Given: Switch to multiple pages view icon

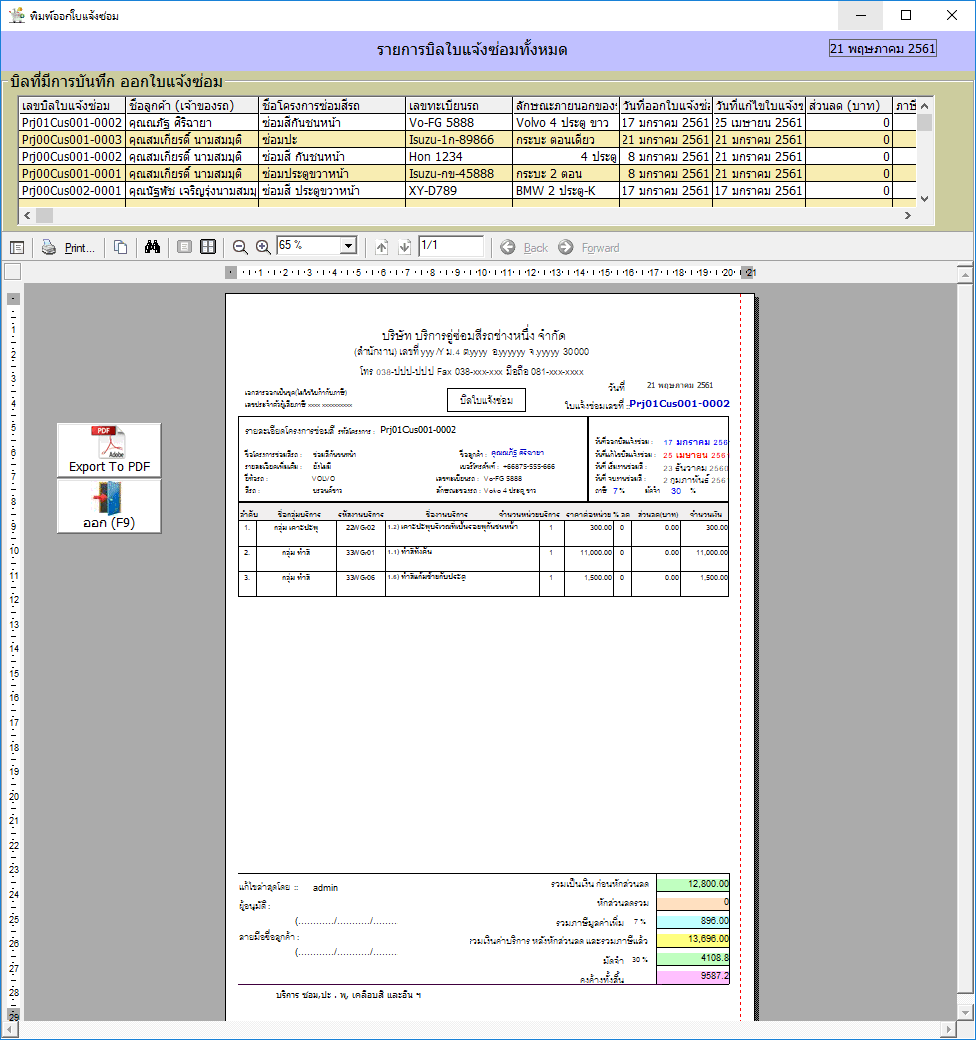Looking at the screenshot, I should (x=208, y=247).
